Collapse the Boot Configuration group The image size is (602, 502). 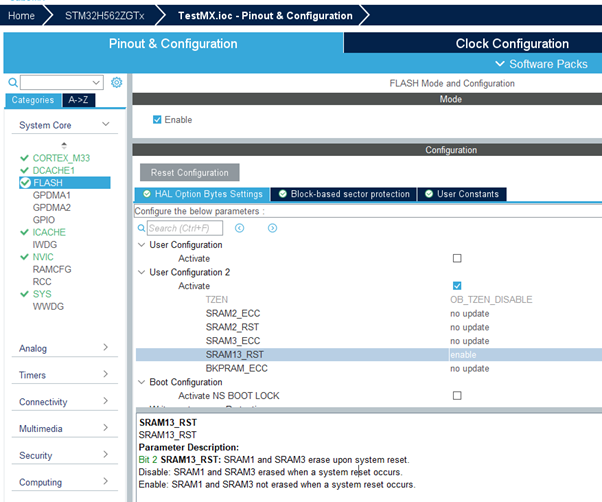141,382
